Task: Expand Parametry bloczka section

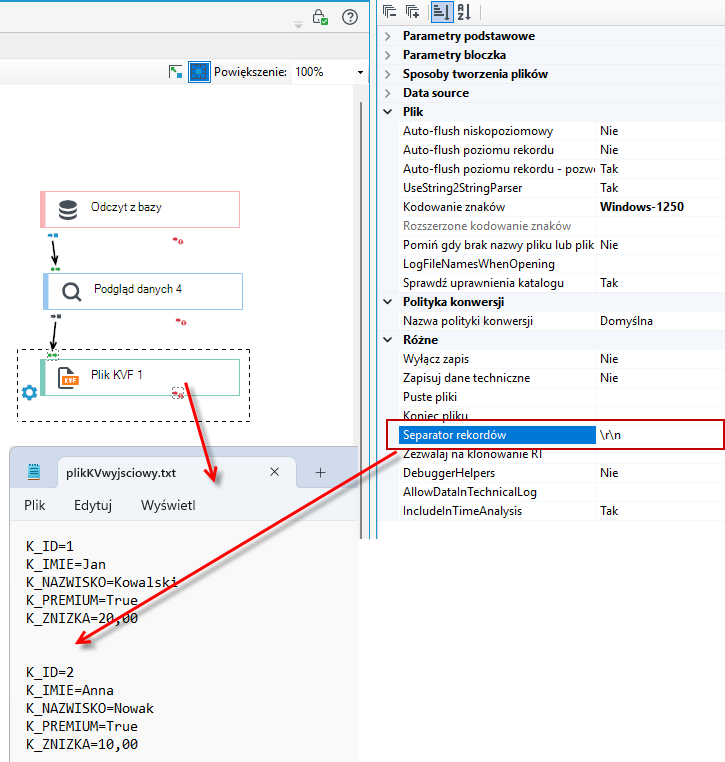Action: click(388, 55)
